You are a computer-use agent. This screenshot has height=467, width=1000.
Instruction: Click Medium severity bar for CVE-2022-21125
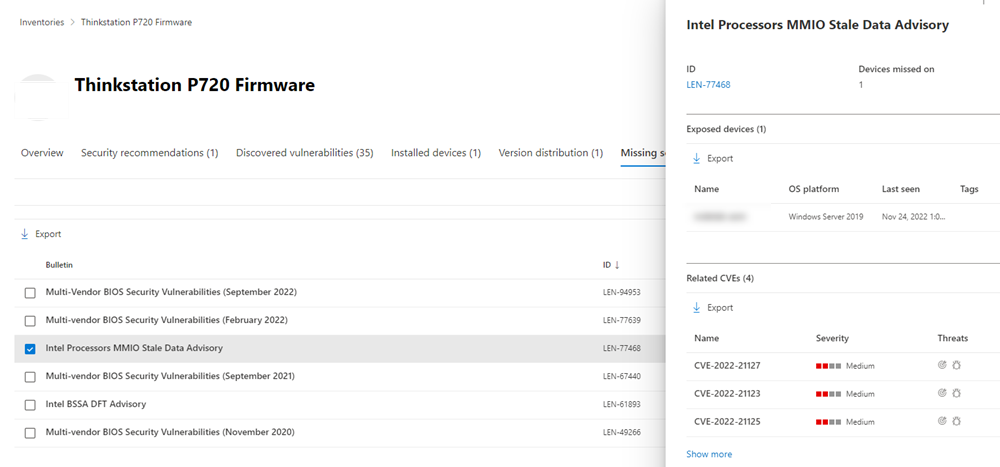tap(828, 422)
